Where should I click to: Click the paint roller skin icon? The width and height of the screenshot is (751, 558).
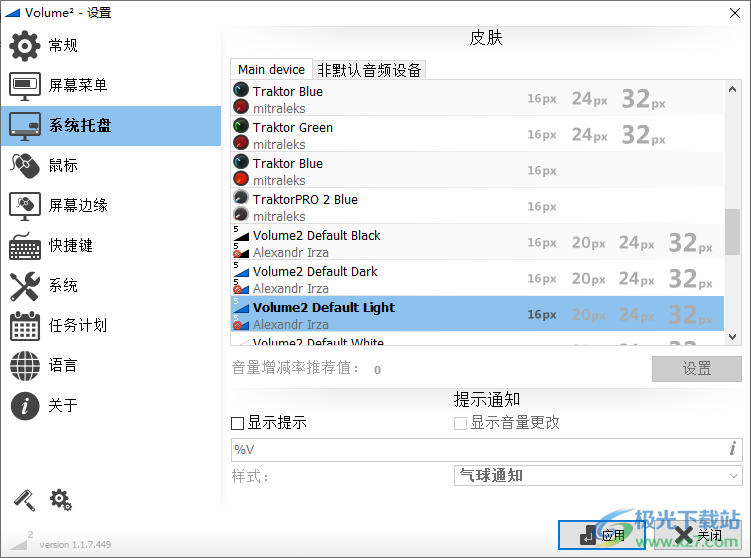(24, 499)
